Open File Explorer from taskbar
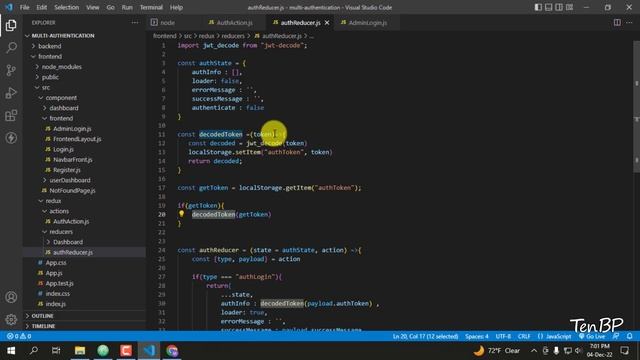The width and height of the screenshot is (640, 360). [80, 351]
